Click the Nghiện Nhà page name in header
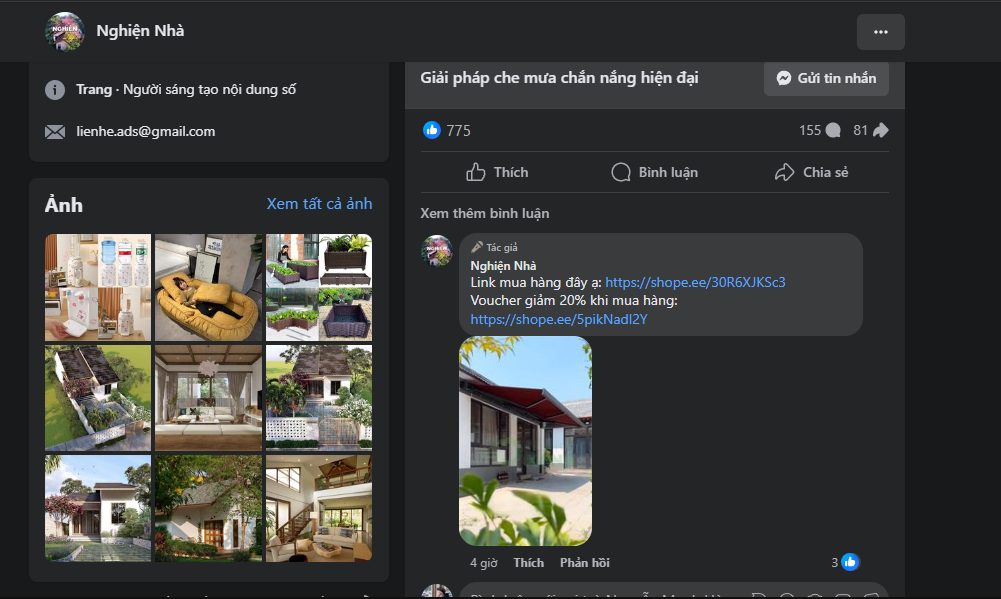Viewport: 1001px width, 599px height. (140, 31)
